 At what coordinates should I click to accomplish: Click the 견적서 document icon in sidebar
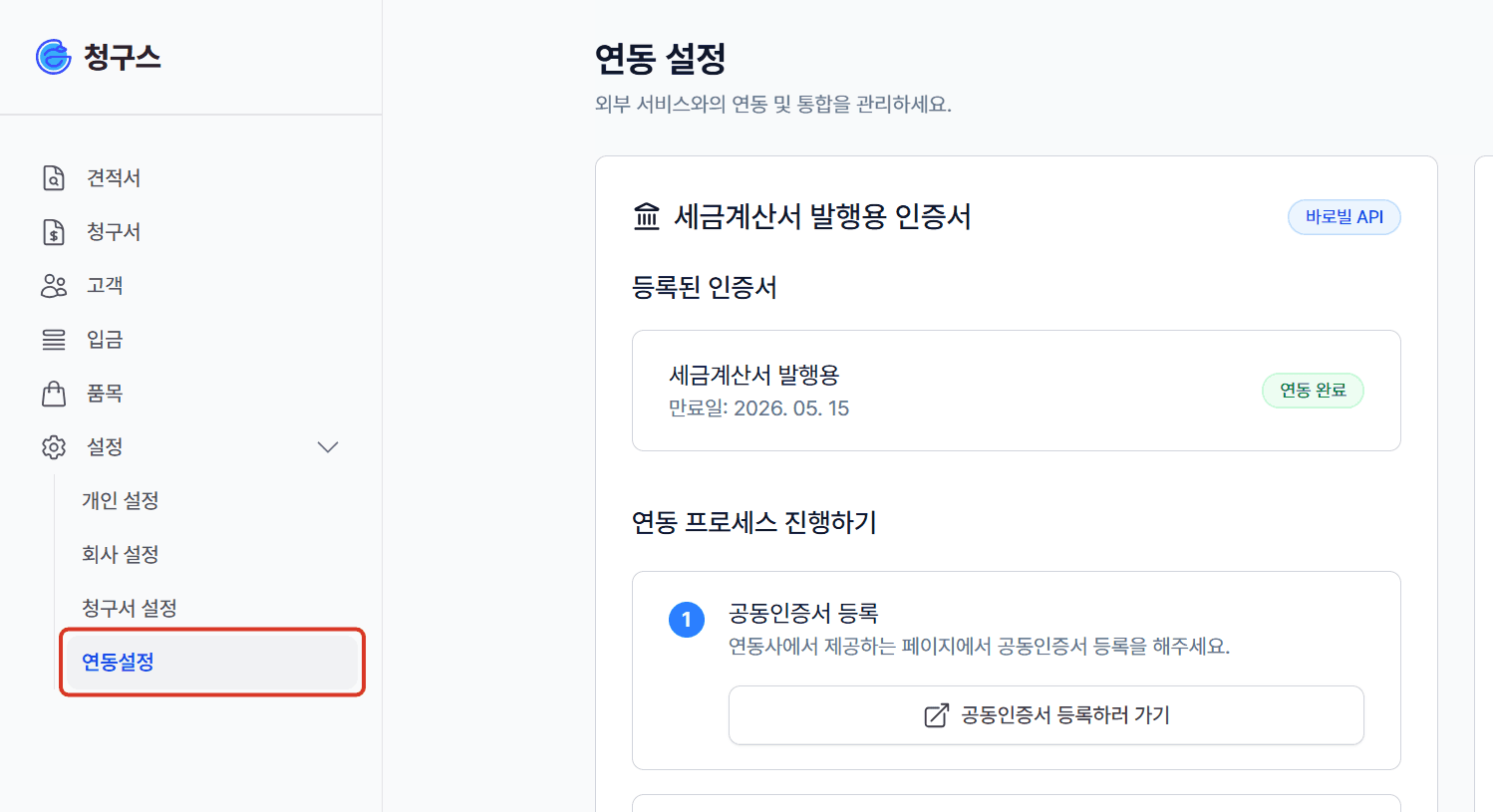(54, 178)
